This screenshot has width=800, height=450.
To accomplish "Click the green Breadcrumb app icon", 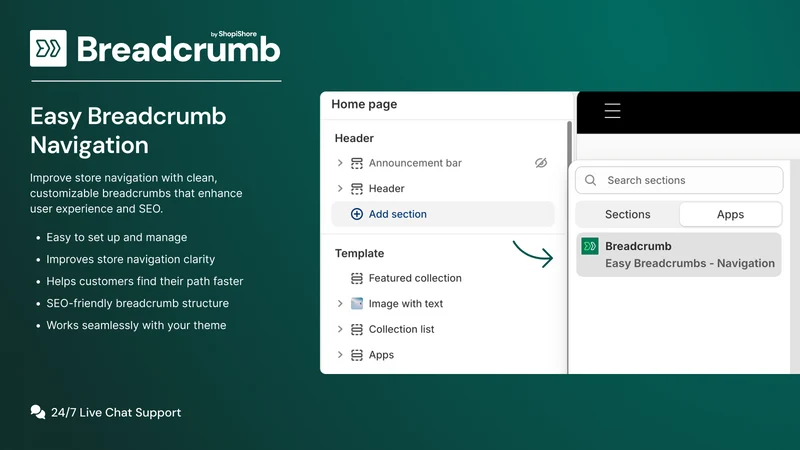I will coord(590,246).
